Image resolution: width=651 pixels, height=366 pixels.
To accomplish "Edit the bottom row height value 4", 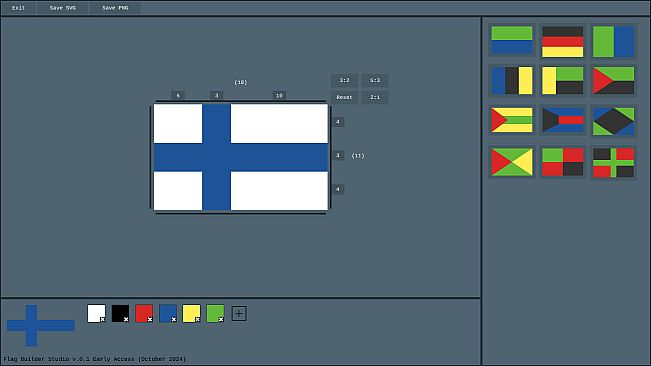I will (x=338, y=189).
